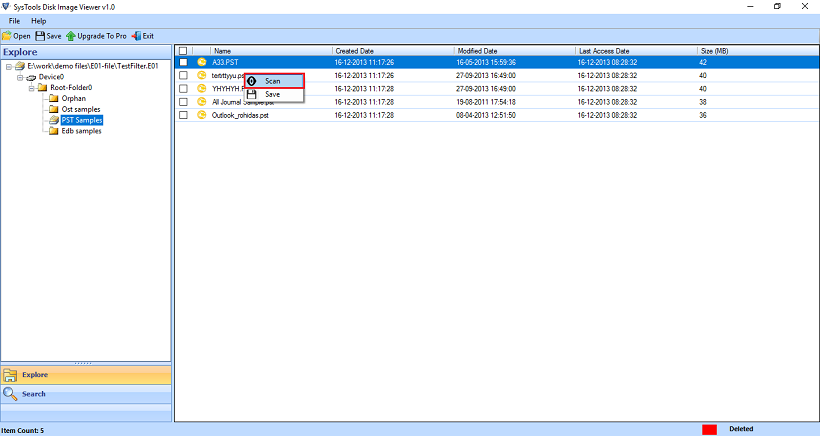Click the file icon of A33.PST
This screenshot has height=436, width=820.
click(x=201, y=62)
